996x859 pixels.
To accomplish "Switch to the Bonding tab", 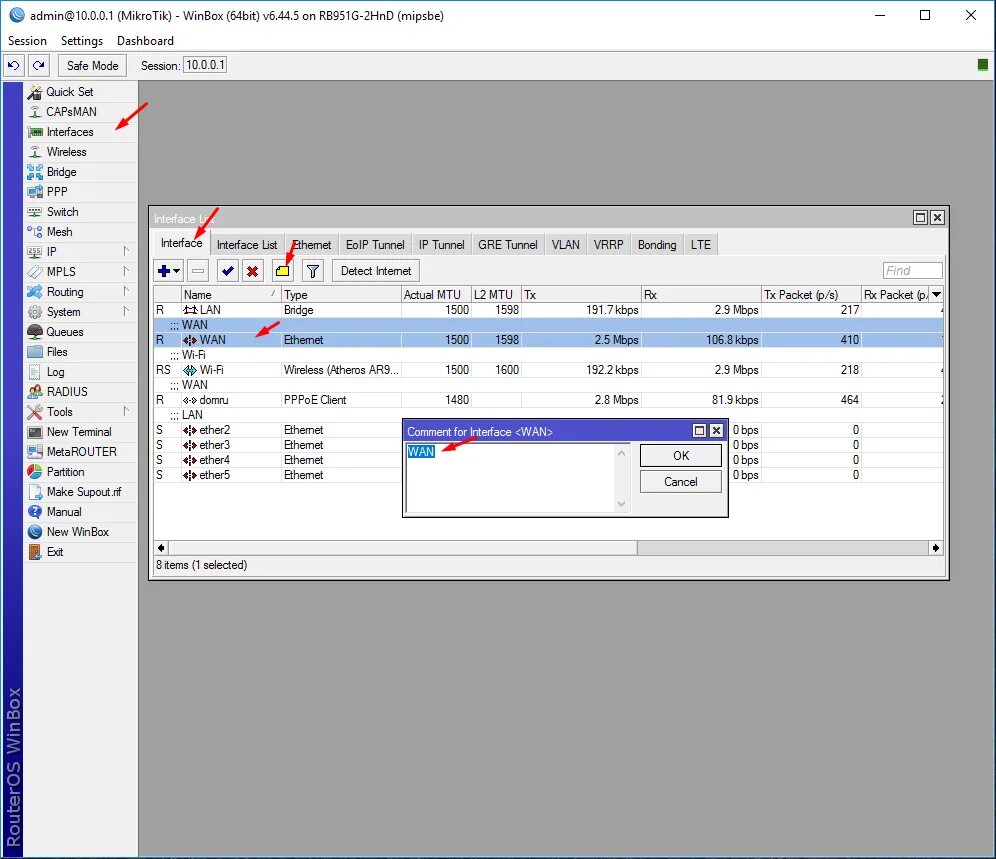I will pyautogui.click(x=657, y=245).
